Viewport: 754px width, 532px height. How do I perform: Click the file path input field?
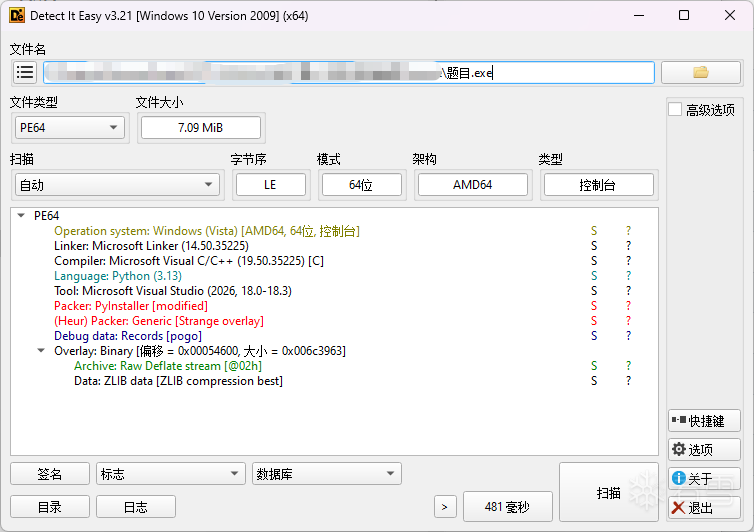[x=349, y=73]
